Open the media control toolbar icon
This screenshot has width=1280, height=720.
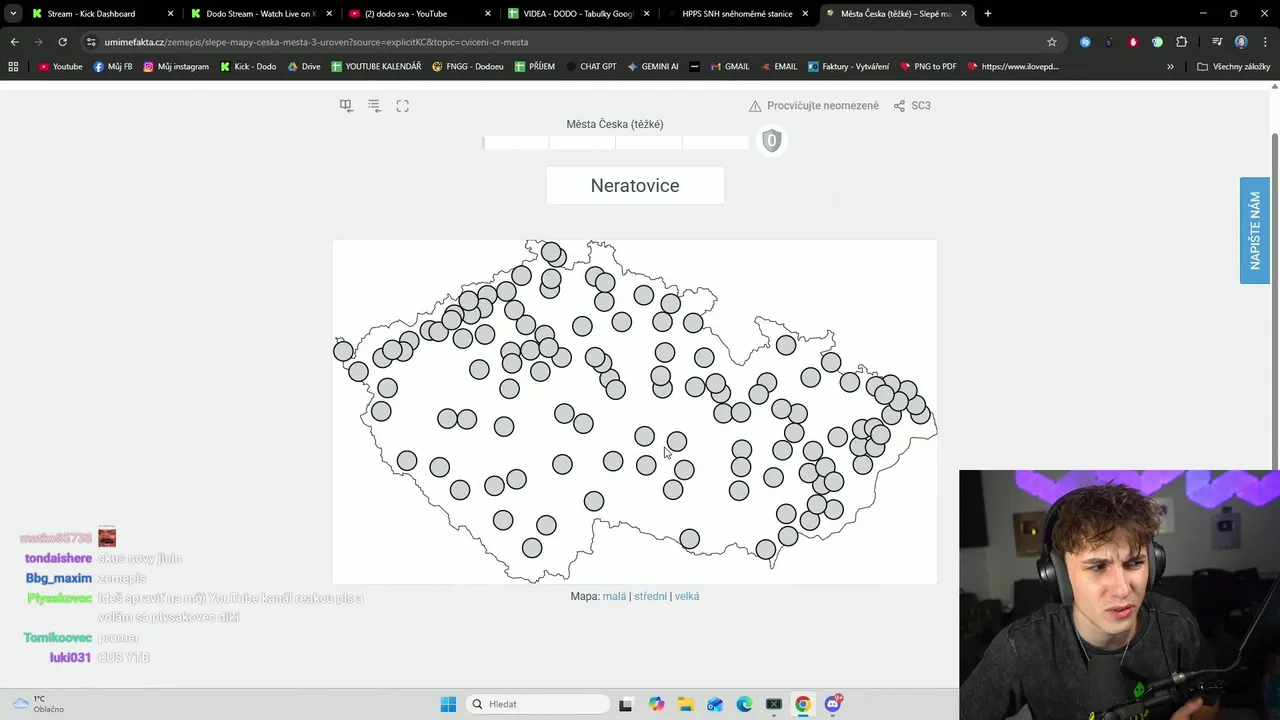click(x=1217, y=42)
